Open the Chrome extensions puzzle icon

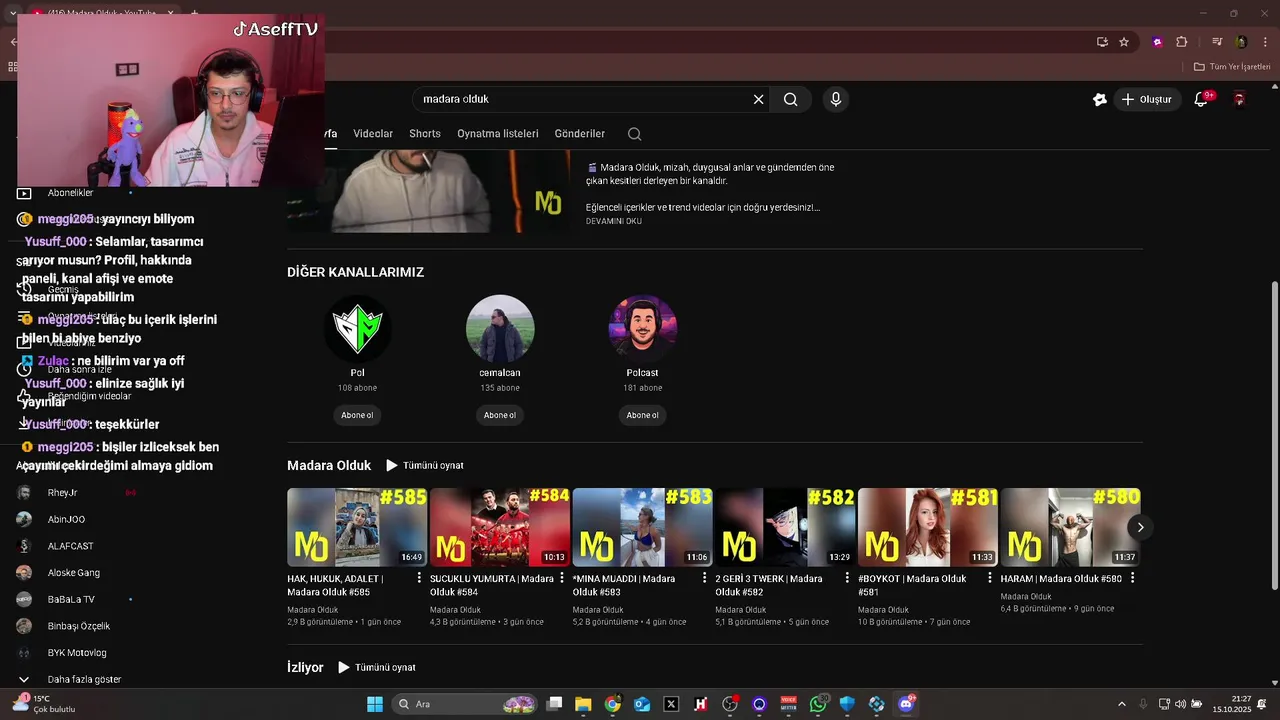click(1182, 42)
